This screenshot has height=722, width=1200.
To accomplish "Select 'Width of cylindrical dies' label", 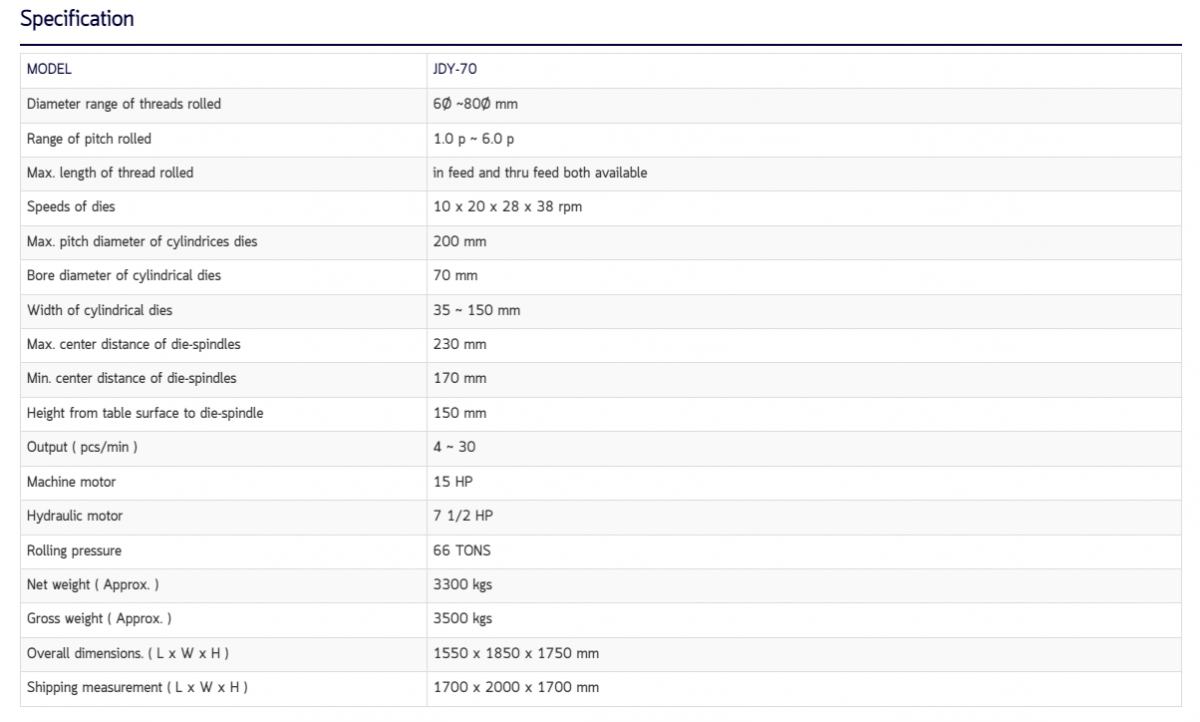I will pyautogui.click(x=99, y=310).
